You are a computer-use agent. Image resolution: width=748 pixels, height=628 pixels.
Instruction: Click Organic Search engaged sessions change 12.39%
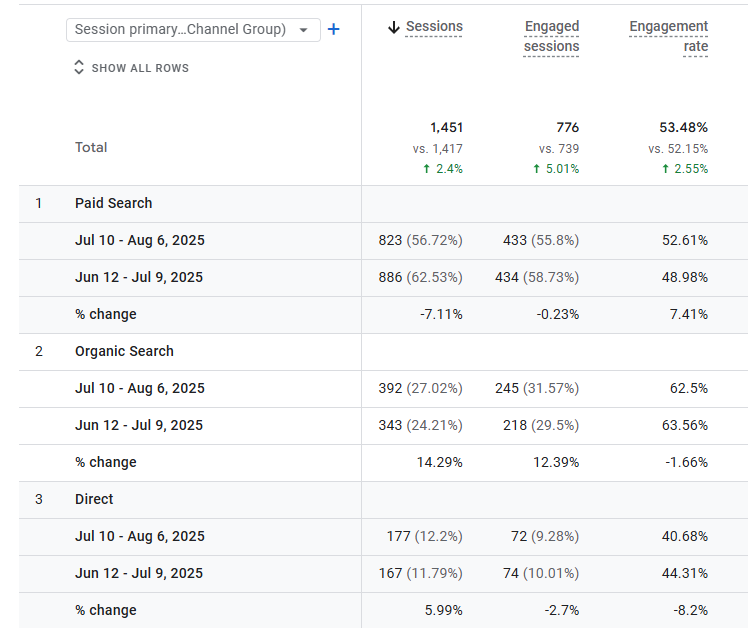(x=555, y=462)
